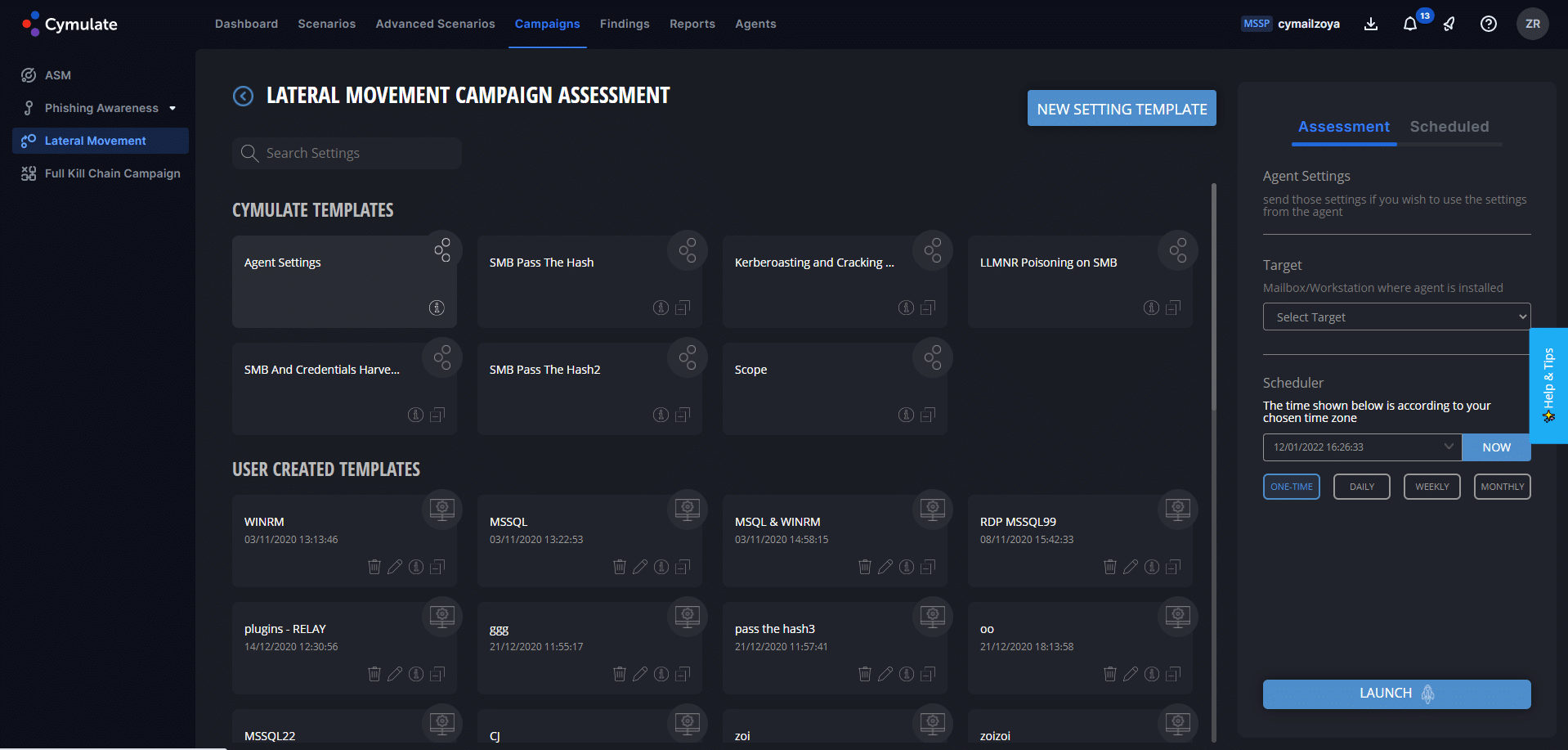Click info icon on LLMNR Poisoning on SMB card

(x=1151, y=308)
